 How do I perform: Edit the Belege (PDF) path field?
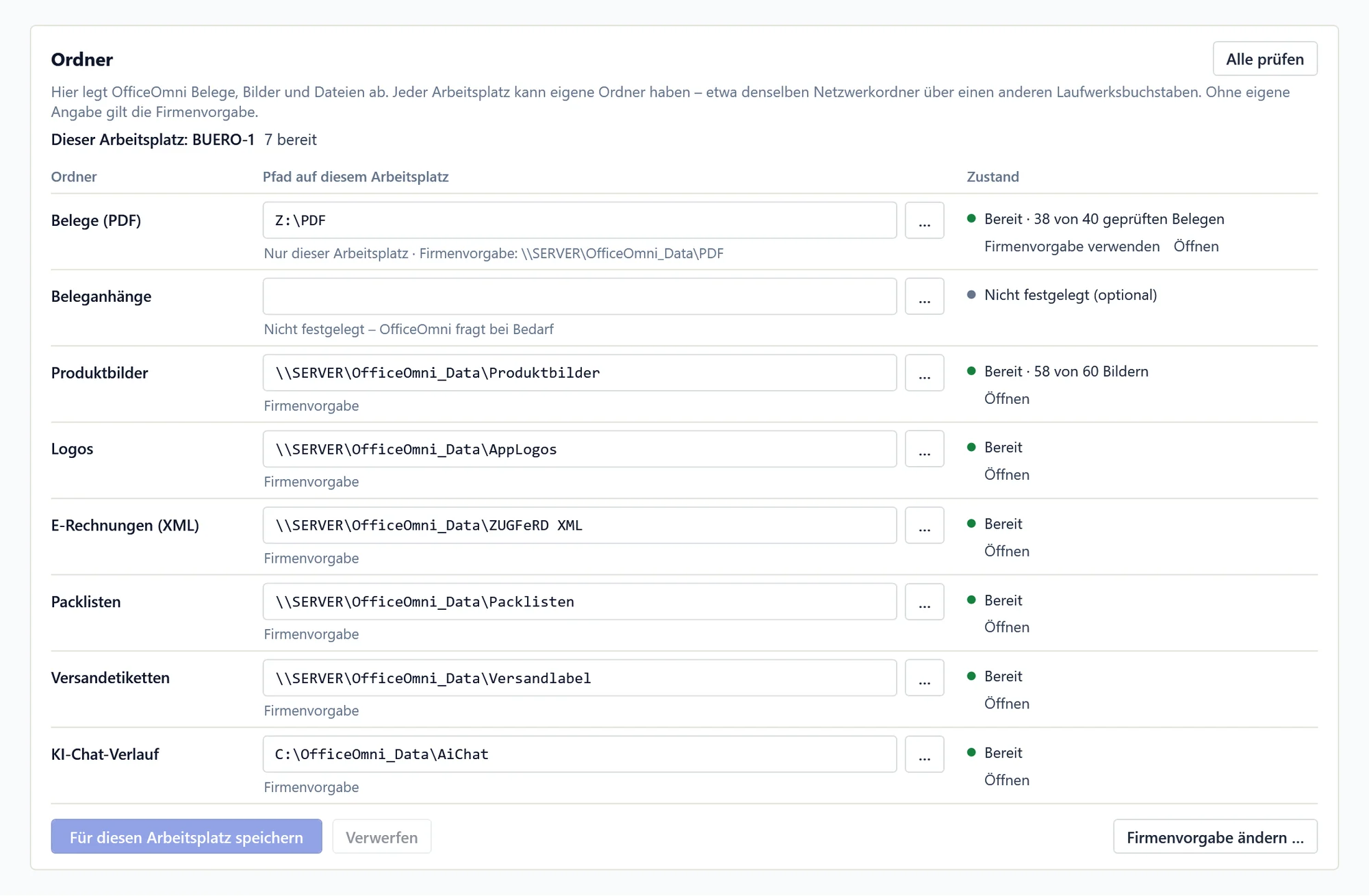click(x=579, y=220)
